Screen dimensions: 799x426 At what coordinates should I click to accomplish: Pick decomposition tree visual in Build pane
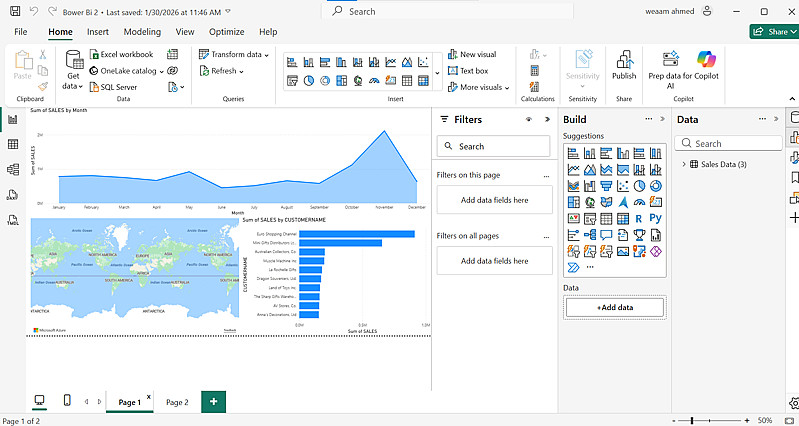[x=590, y=235]
